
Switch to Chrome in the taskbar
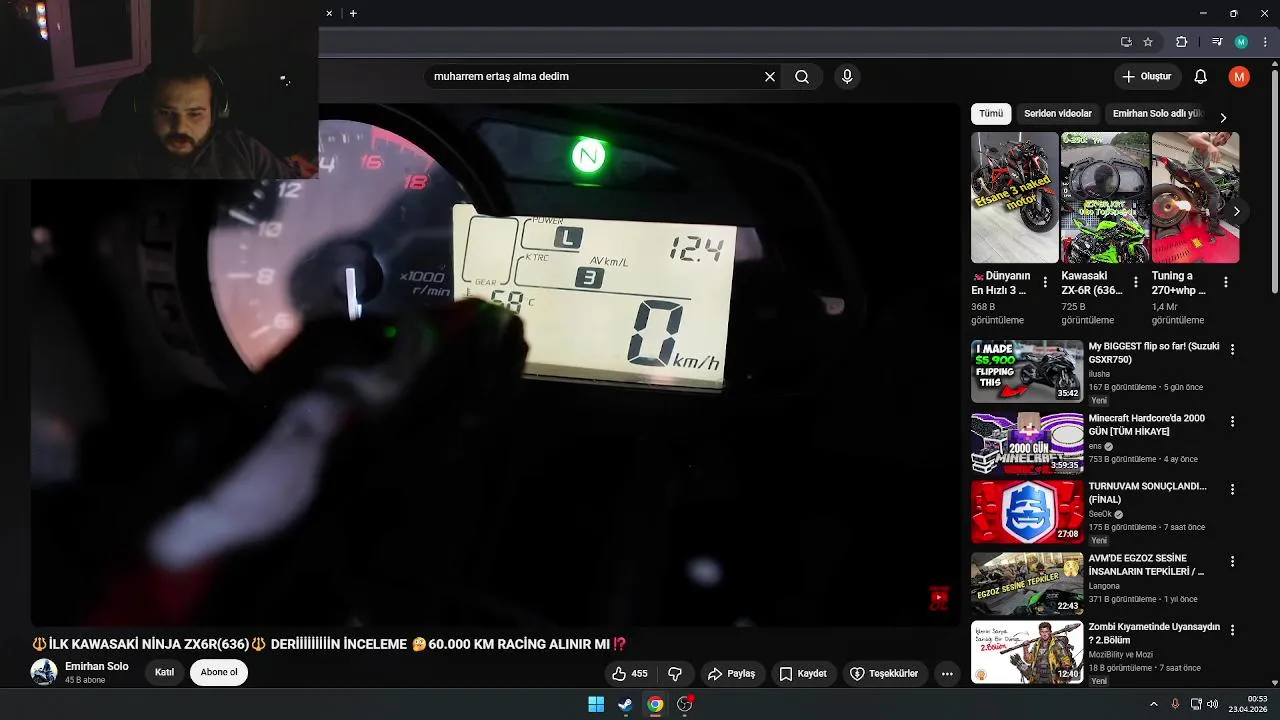[x=655, y=704]
